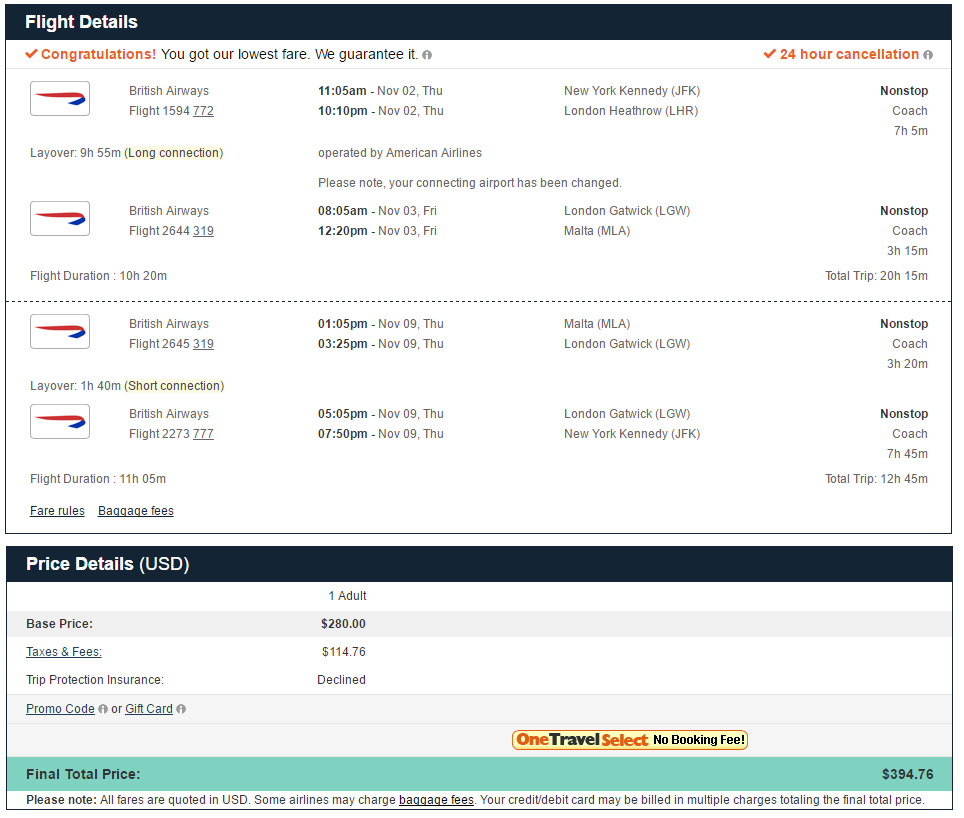Click 'Total Trip: 20h 15m' text
The image size is (964, 818).
coord(876,275)
